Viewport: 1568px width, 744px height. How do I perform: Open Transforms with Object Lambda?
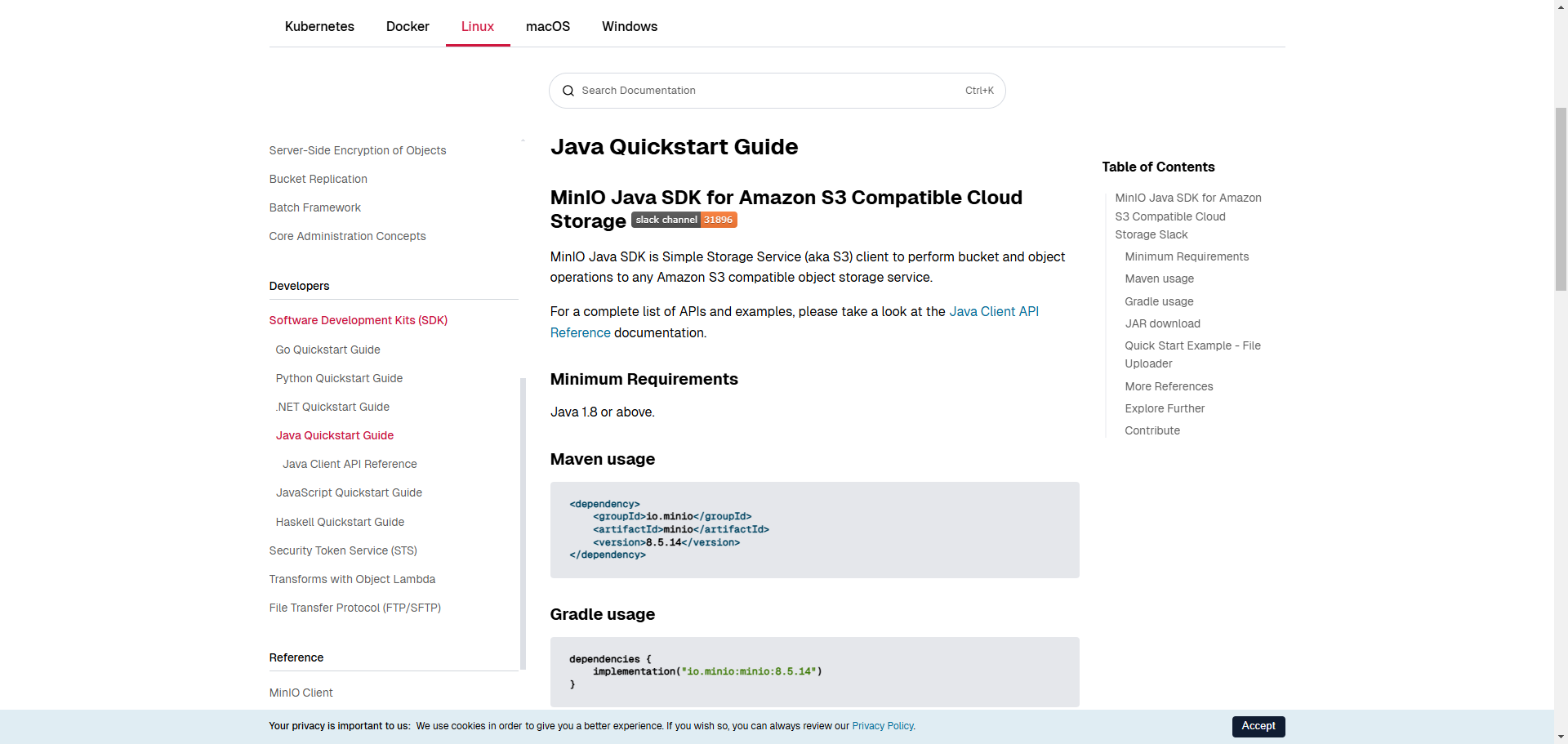click(352, 579)
